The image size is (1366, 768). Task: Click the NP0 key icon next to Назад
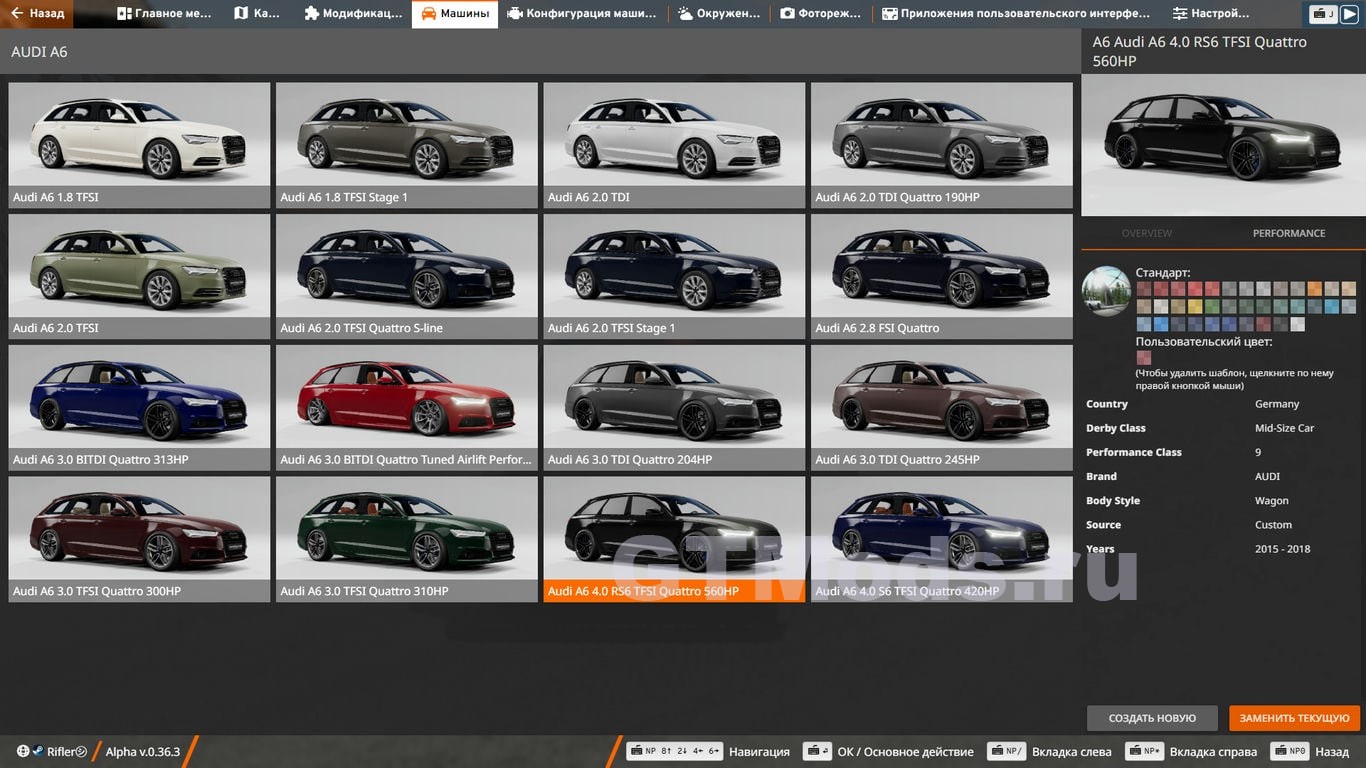point(1290,751)
